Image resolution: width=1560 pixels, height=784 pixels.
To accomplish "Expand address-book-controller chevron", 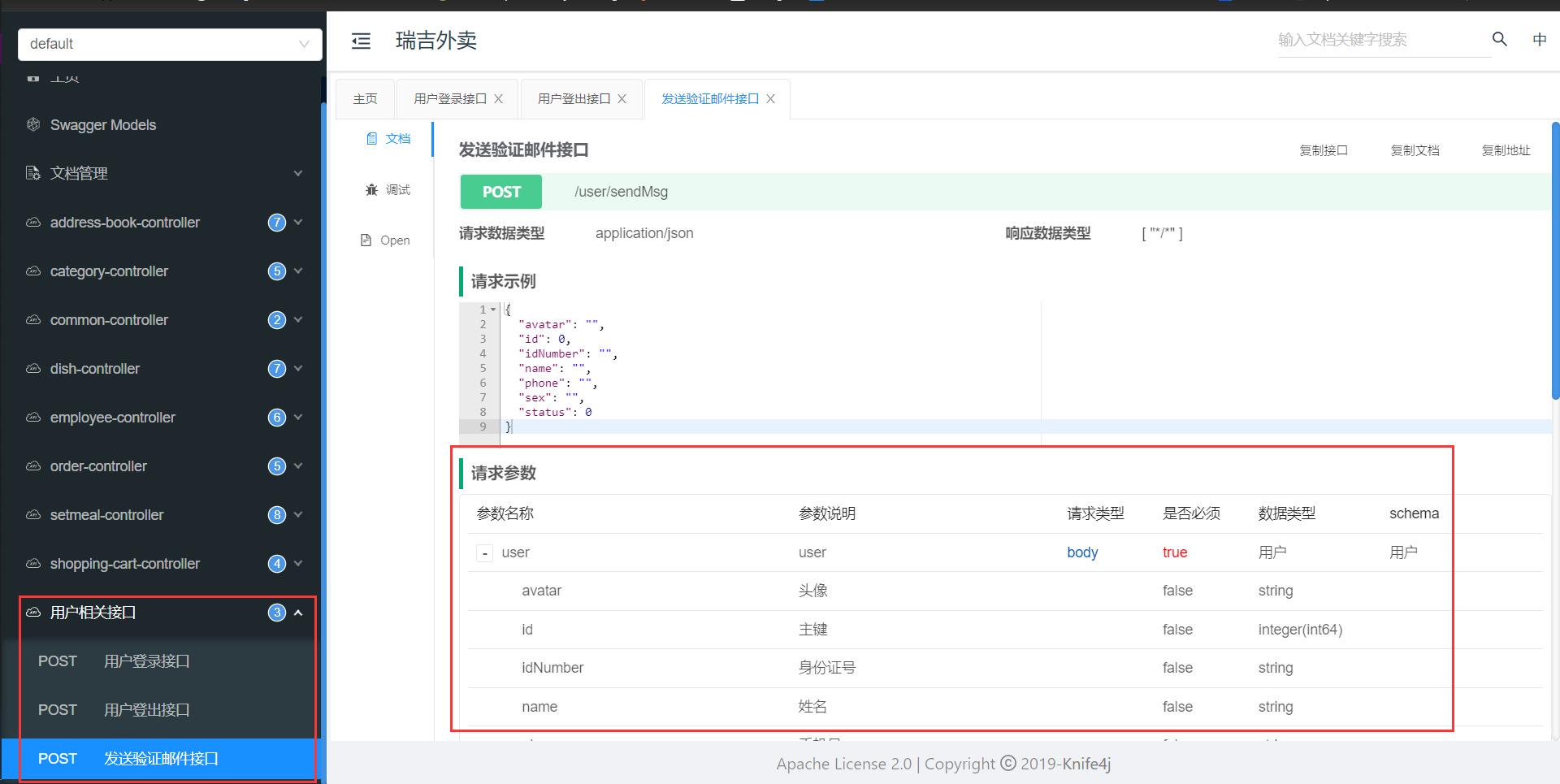I will coord(298,222).
